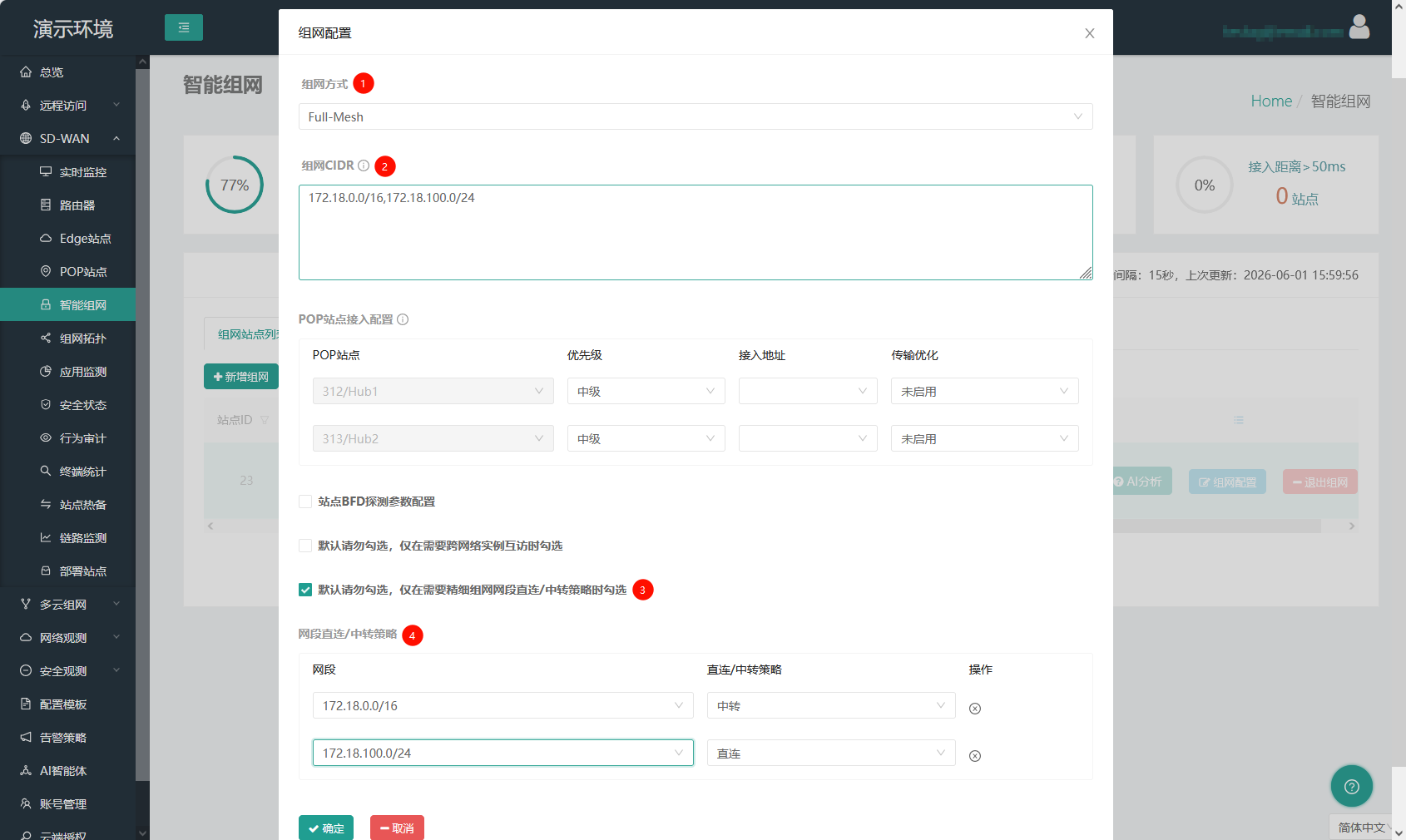Open 部署站点 in the sidebar
1406x840 pixels.
pos(67,571)
